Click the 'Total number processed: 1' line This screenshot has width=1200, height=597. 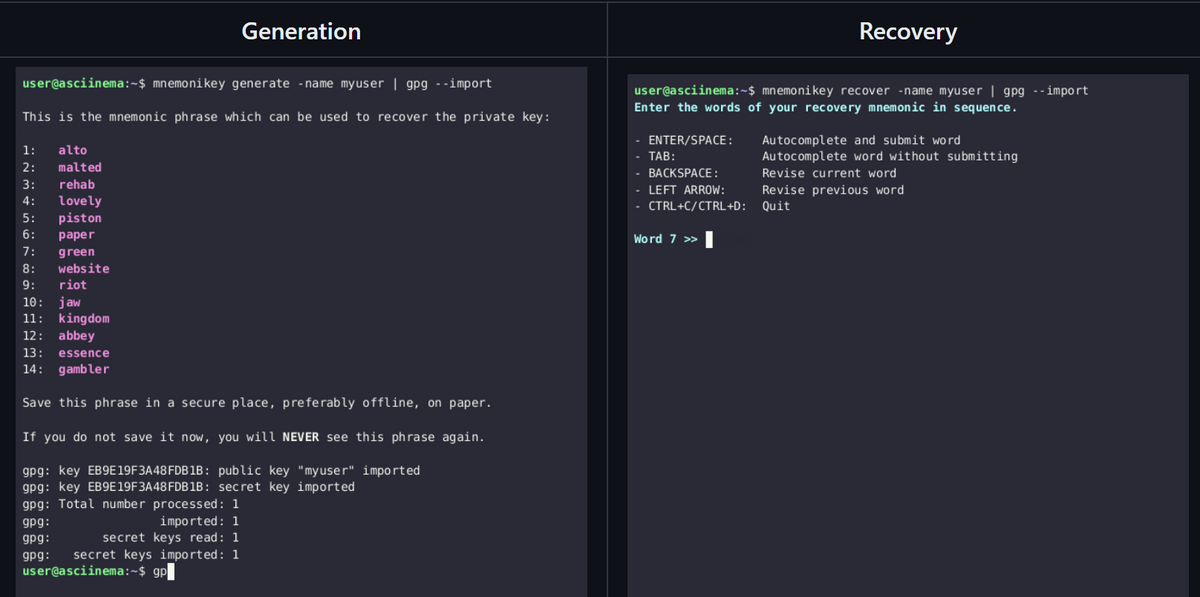tap(130, 504)
